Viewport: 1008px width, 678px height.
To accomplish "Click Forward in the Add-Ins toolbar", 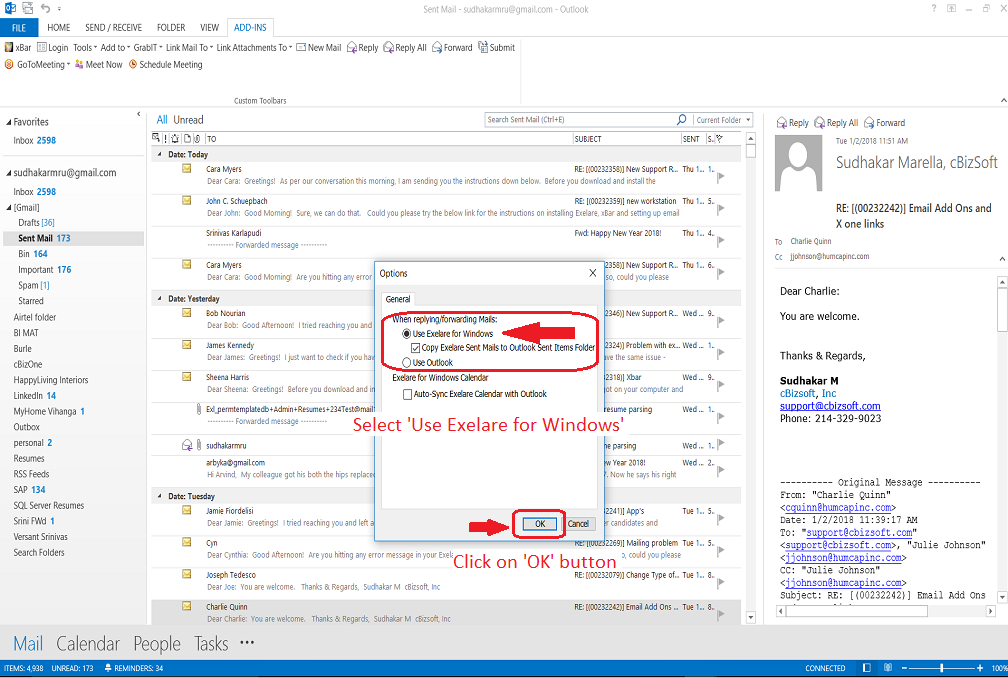I will click(452, 48).
